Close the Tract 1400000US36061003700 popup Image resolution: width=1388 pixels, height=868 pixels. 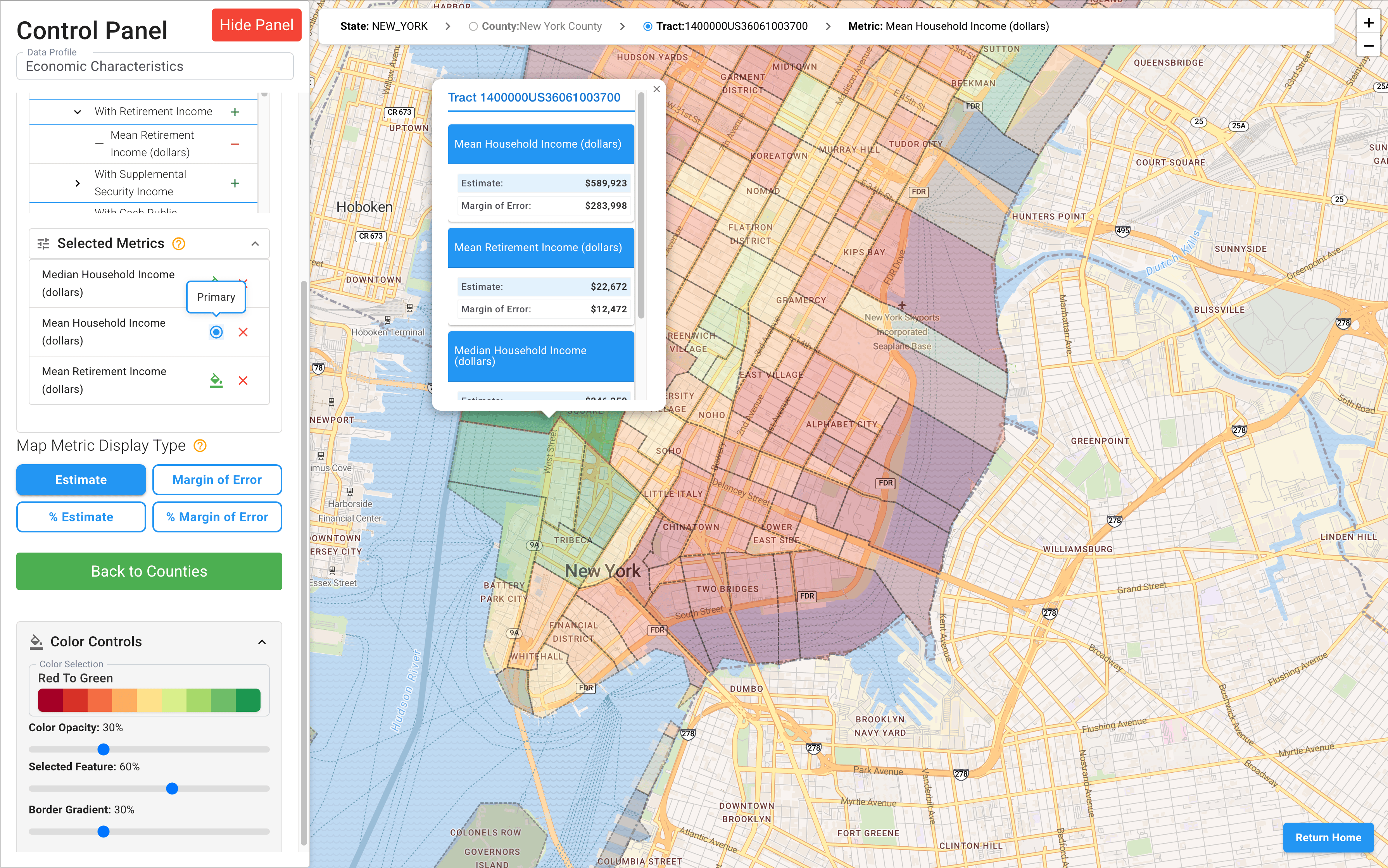656,89
